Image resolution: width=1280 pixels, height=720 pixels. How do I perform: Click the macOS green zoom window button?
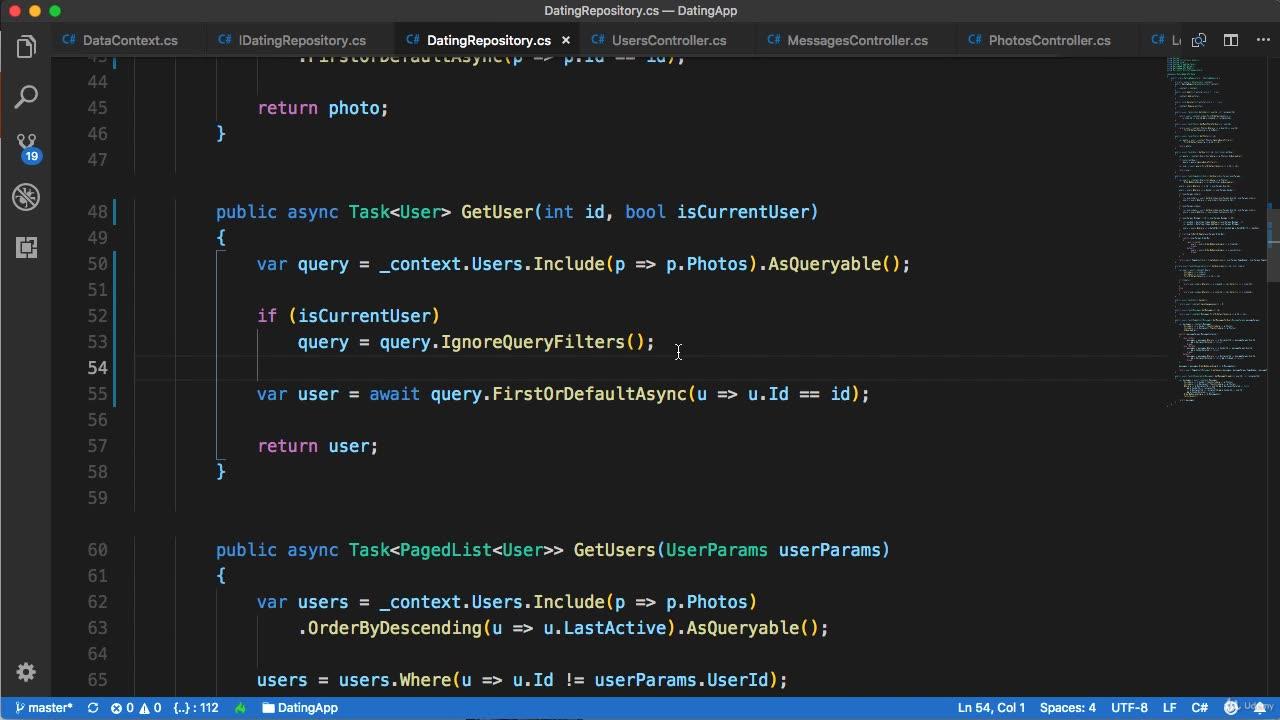click(x=55, y=11)
